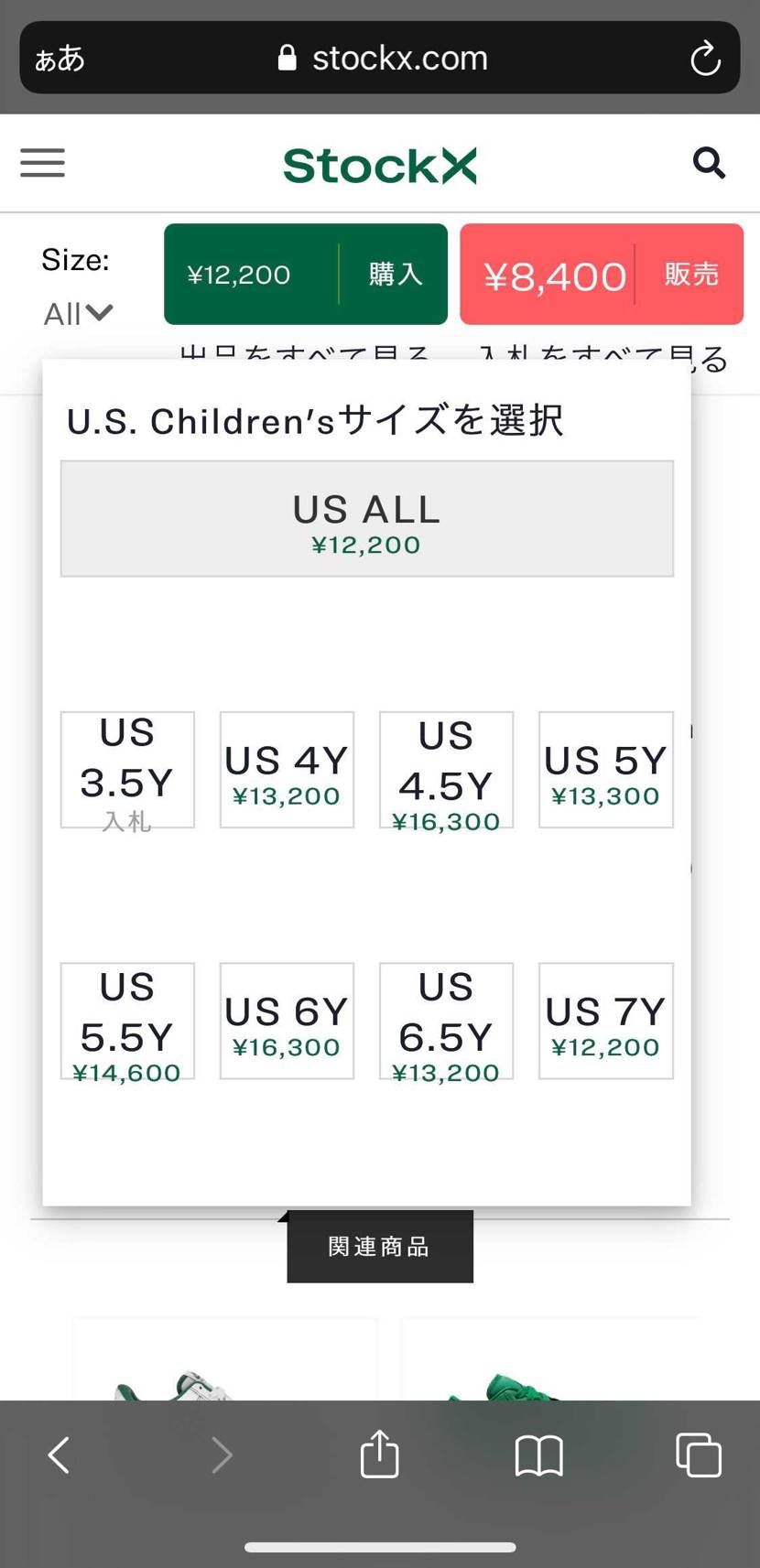Tap the ぁあ reader text-size button
This screenshot has height=1568, width=760.
point(60,59)
